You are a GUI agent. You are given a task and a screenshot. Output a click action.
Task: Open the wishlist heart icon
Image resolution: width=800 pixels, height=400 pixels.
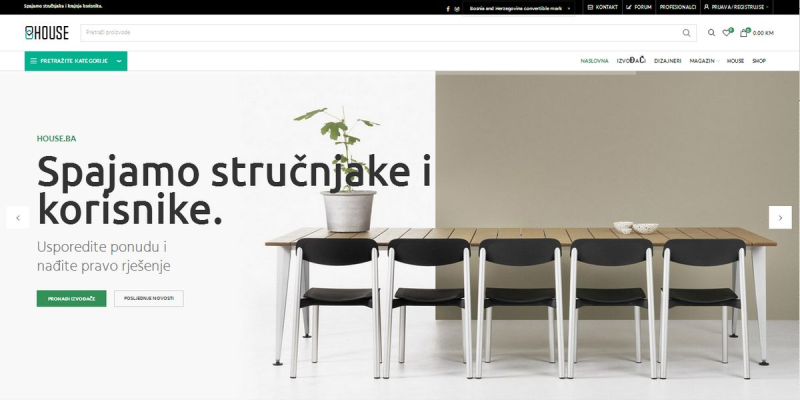tap(726, 33)
